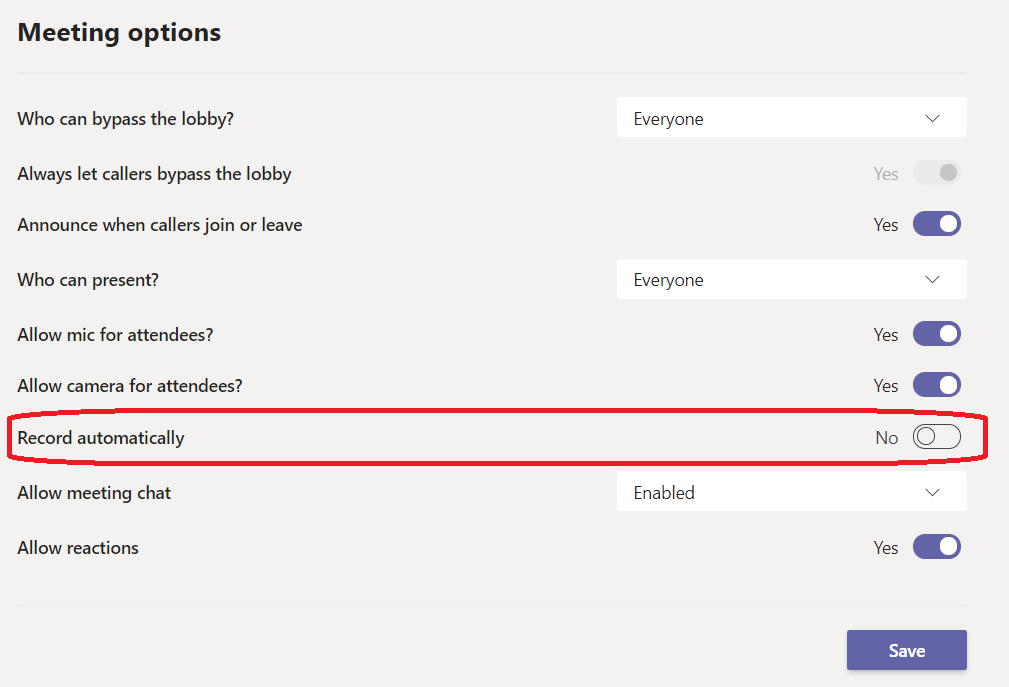The height and width of the screenshot is (687, 1009).
Task: Click the 'Allow meeting chat' label text
Action: click(x=94, y=492)
